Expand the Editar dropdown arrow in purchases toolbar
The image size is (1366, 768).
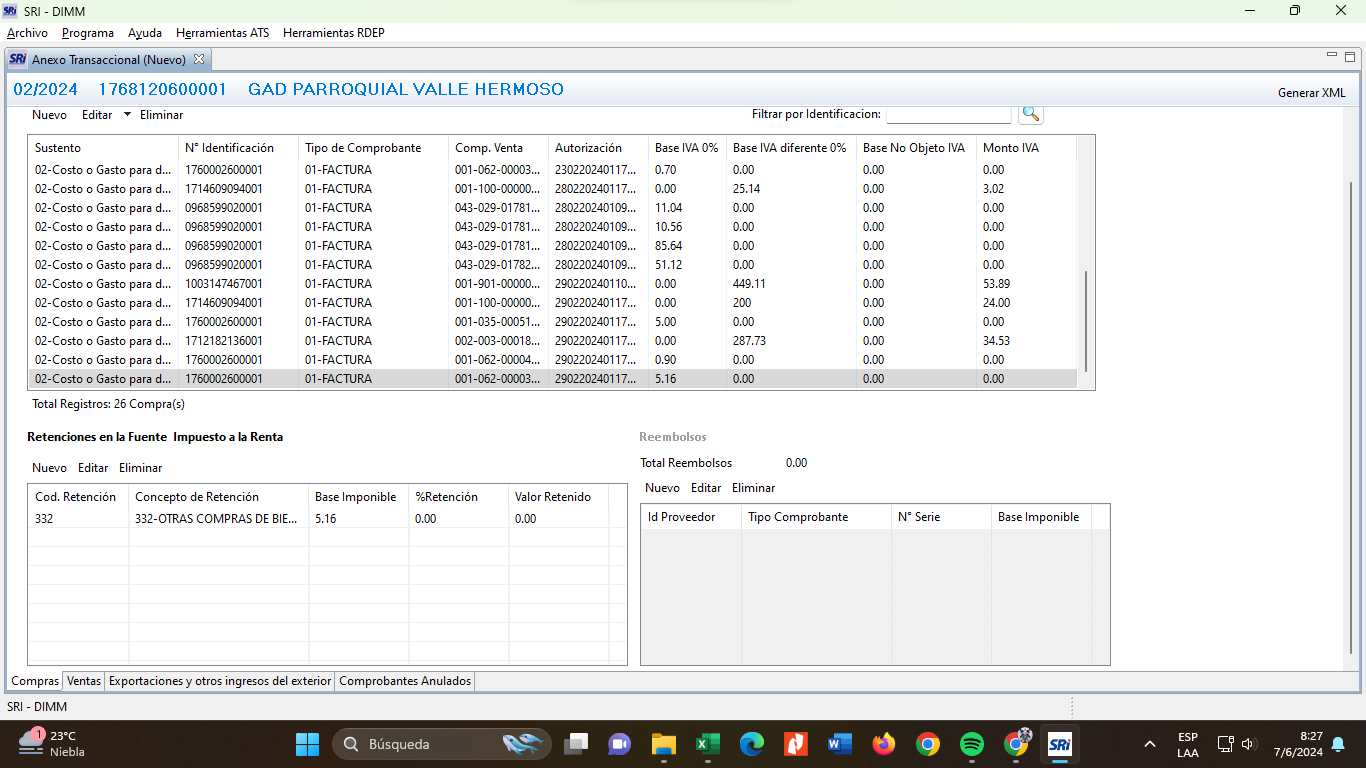(127, 115)
